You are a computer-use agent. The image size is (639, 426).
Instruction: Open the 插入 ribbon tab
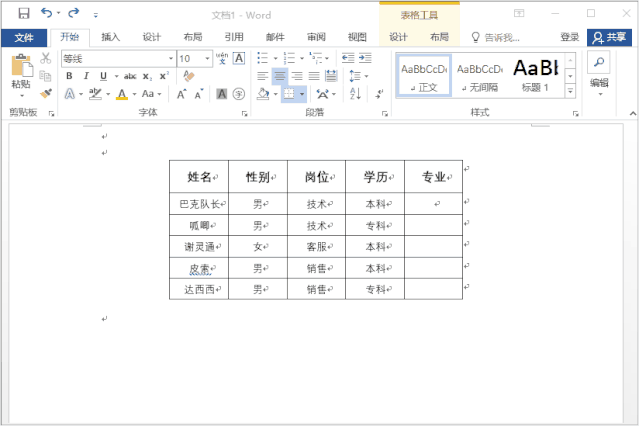click(x=110, y=37)
